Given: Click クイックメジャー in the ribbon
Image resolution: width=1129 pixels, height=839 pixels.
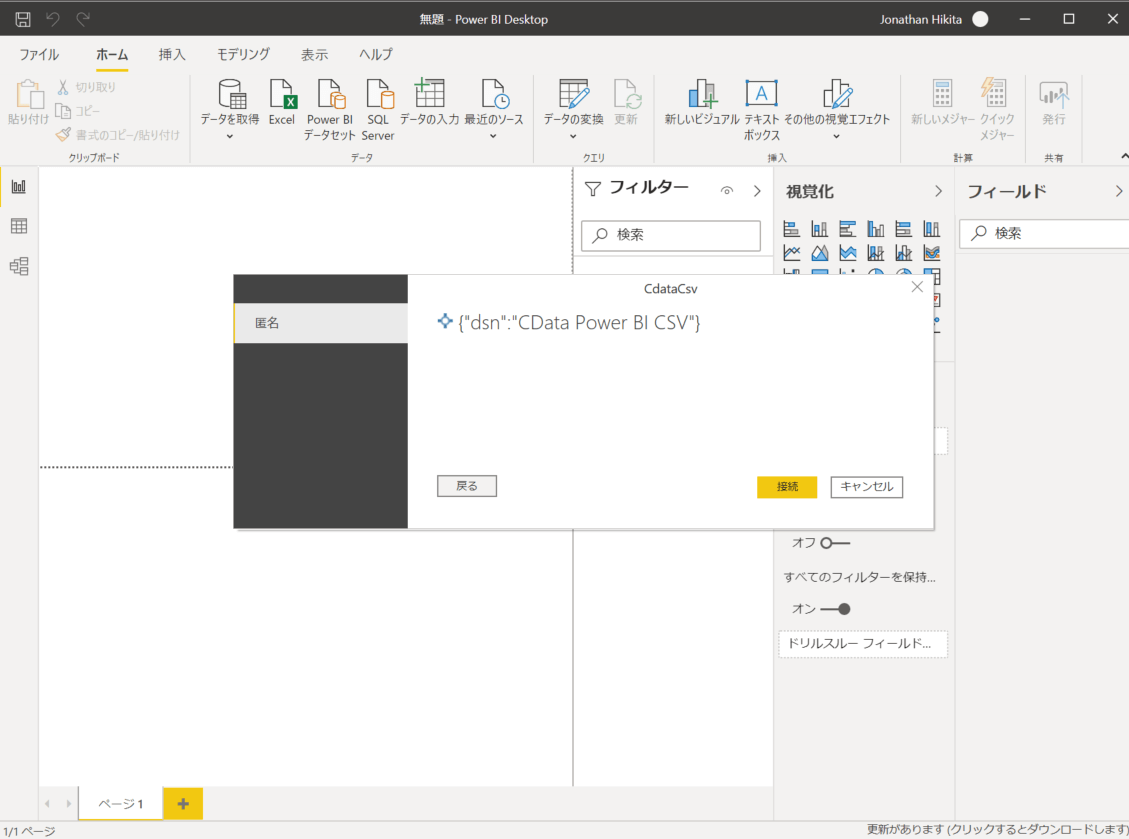Looking at the screenshot, I should point(997,109).
